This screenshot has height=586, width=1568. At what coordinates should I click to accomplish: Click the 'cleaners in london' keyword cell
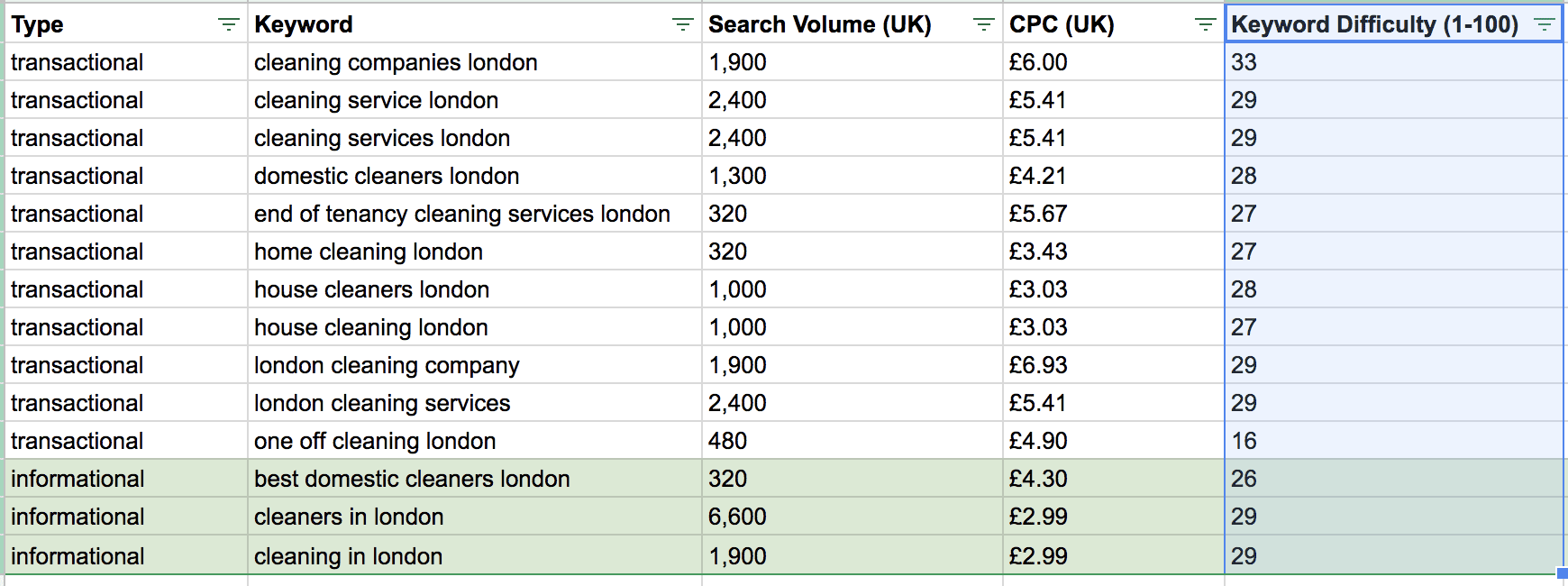(x=349, y=517)
